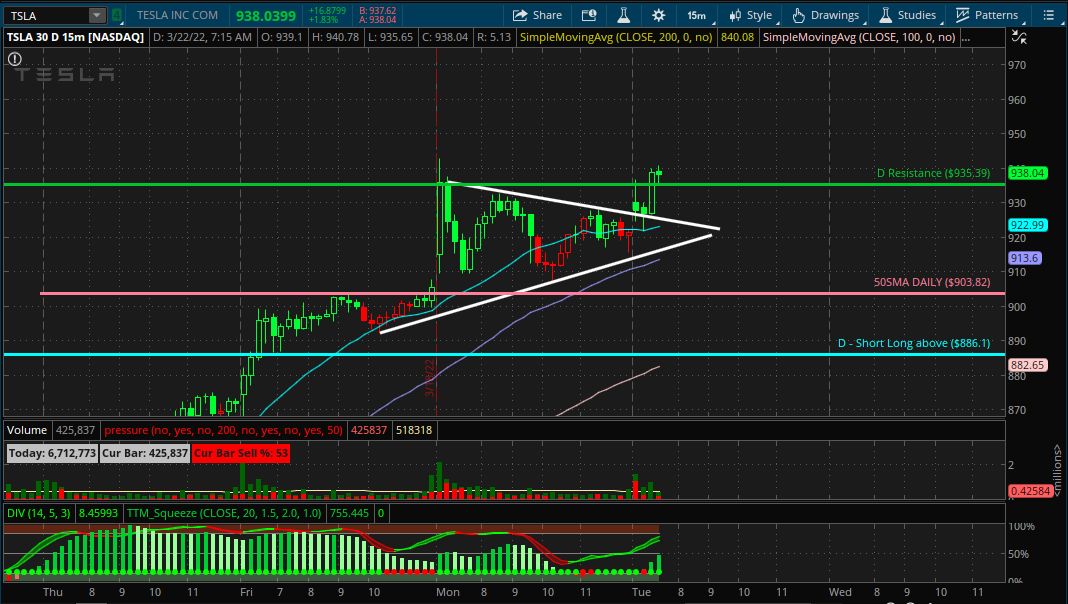Click the TSLA 30 D 15m [NASDAQ] label

(76, 37)
